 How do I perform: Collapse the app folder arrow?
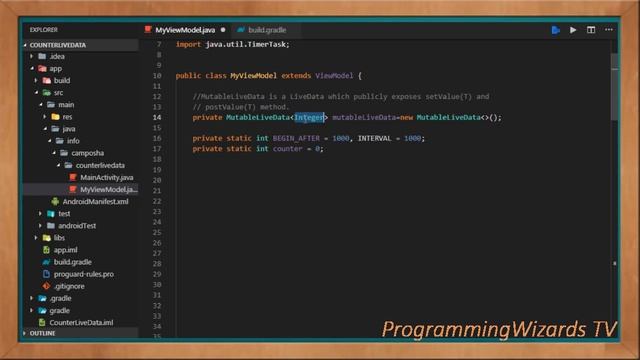(32, 69)
